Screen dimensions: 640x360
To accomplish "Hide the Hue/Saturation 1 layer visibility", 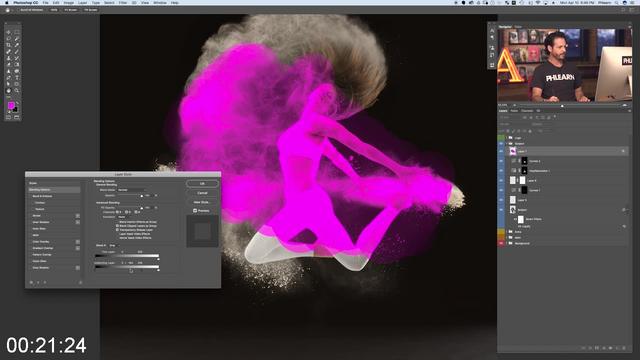I will coord(501,171).
